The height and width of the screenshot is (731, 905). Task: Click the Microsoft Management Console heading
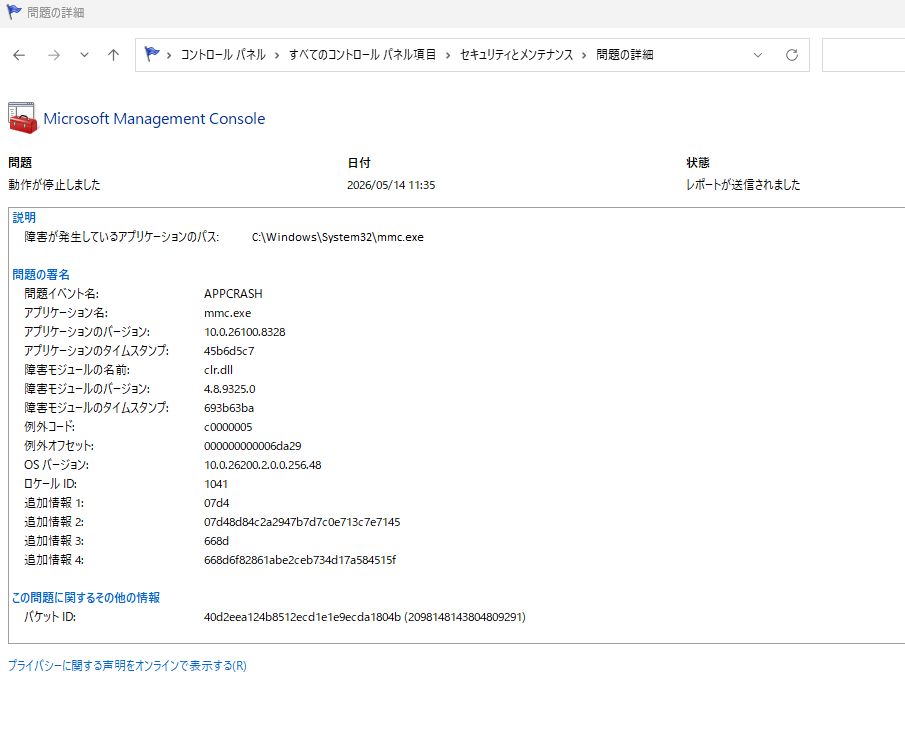(x=154, y=119)
